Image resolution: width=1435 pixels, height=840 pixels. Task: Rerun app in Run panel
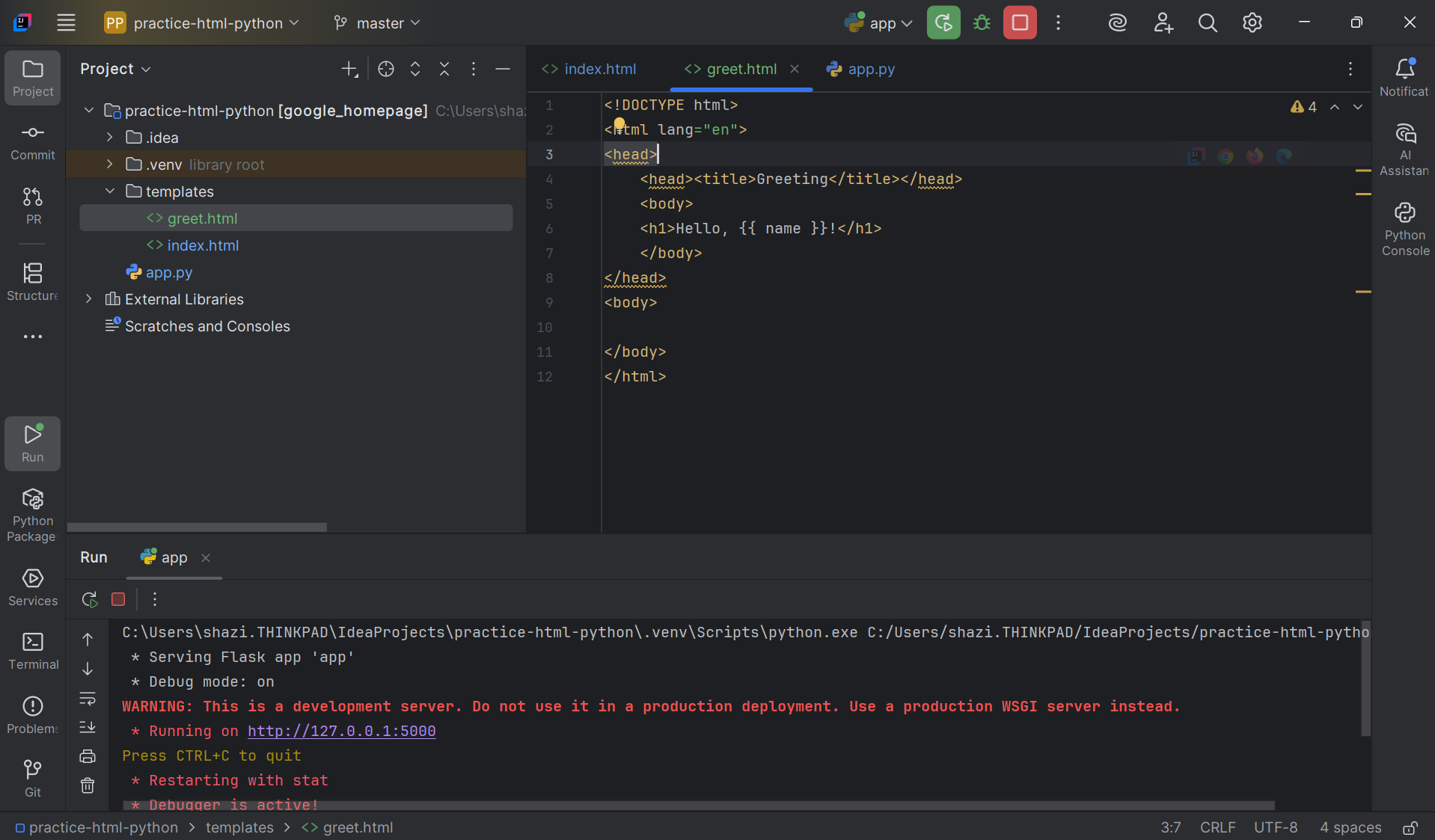click(90, 599)
